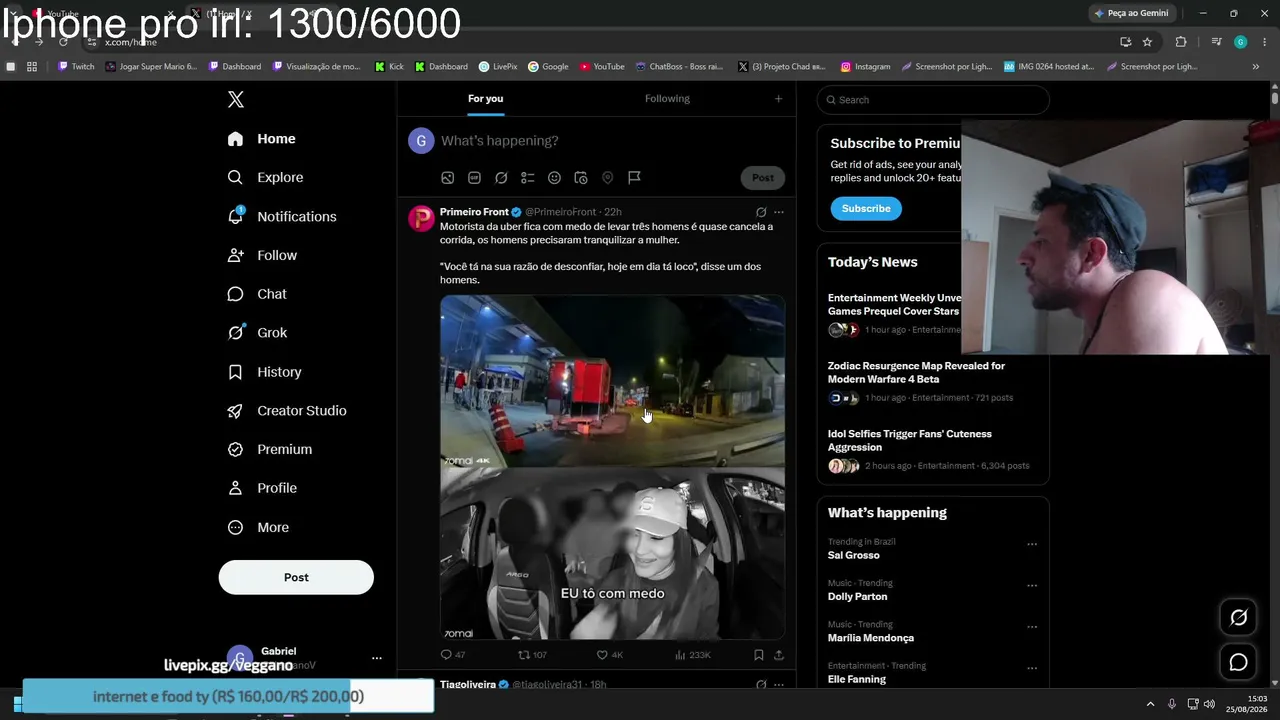Schedule the post with calendar icon
The width and height of the screenshot is (1280, 720).
(581, 178)
